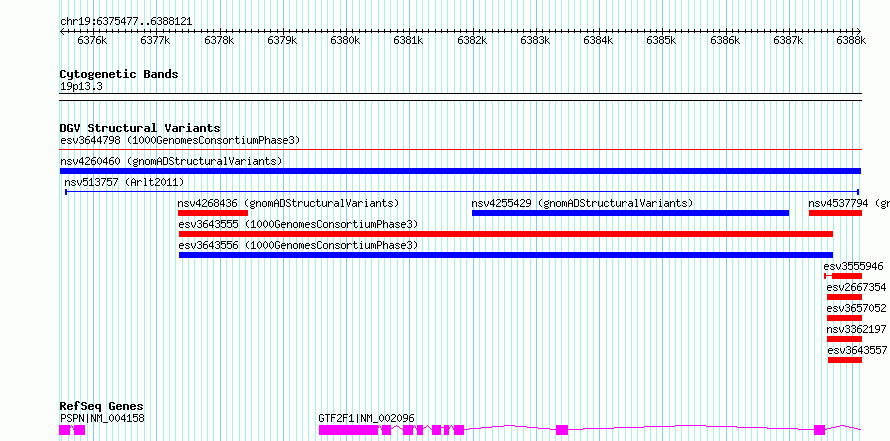
Task: Click the 6378k ruler tick label
Action: coord(219,41)
